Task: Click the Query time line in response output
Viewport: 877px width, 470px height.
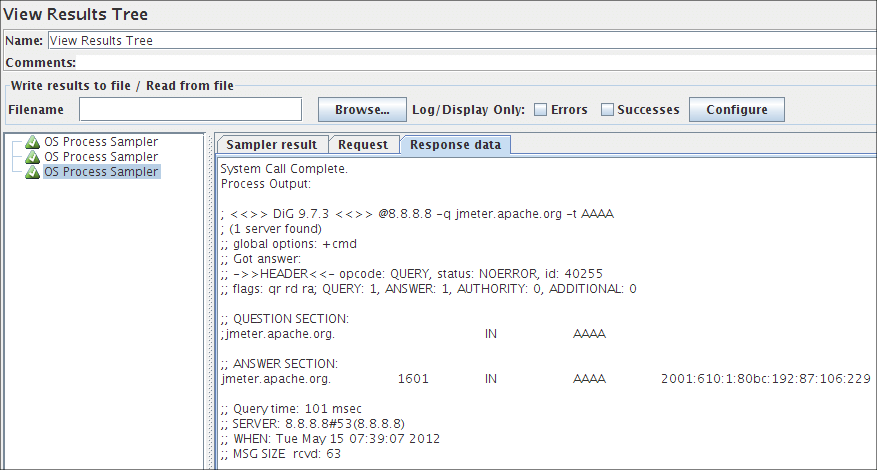Action: (291, 409)
